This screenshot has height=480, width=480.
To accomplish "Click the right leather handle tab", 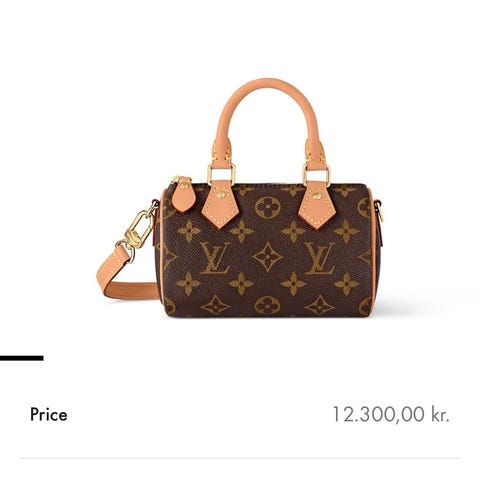I will coord(317,205).
